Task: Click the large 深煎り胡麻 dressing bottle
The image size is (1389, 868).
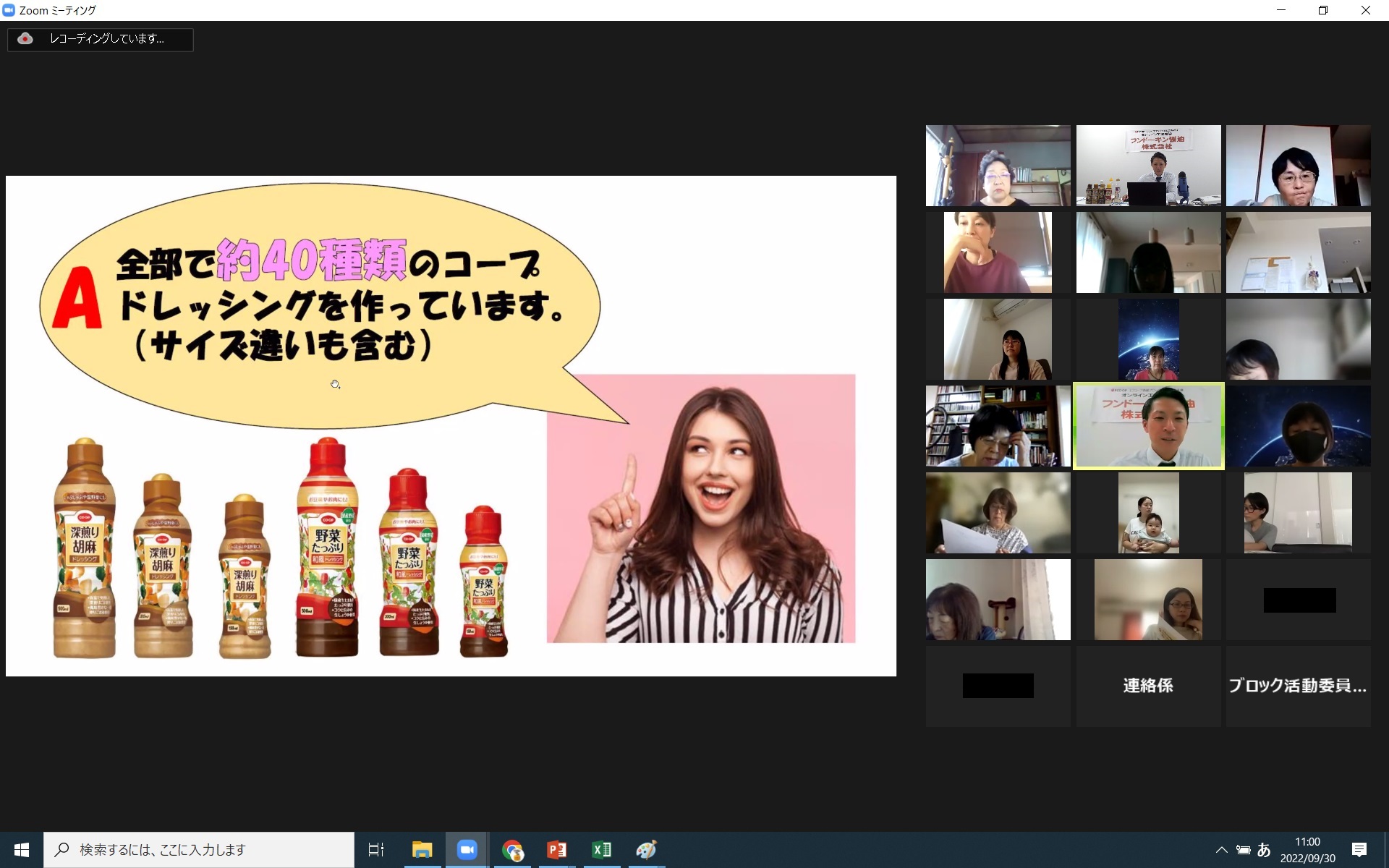Action: coord(85,548)
